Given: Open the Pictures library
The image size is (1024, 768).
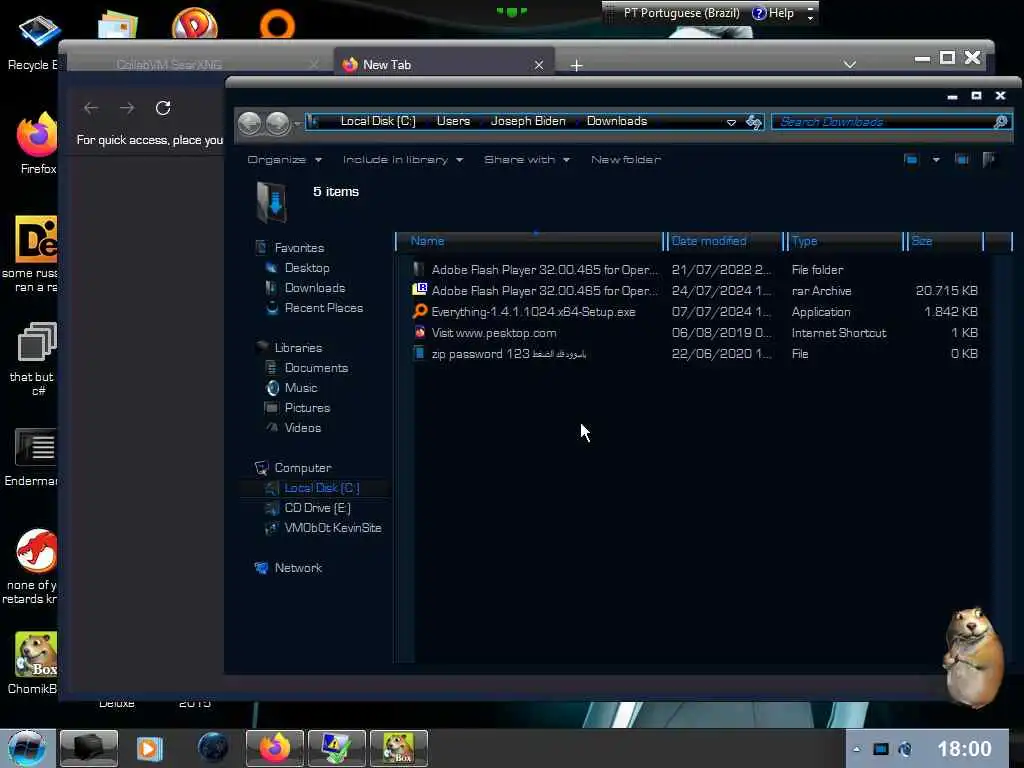Looking at the screenshot, I should (307, 408).
